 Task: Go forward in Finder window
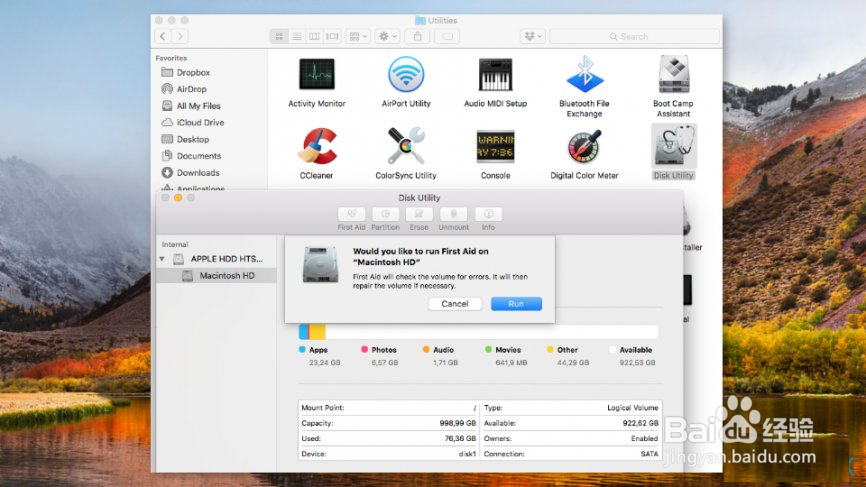(x=179, y=36)
